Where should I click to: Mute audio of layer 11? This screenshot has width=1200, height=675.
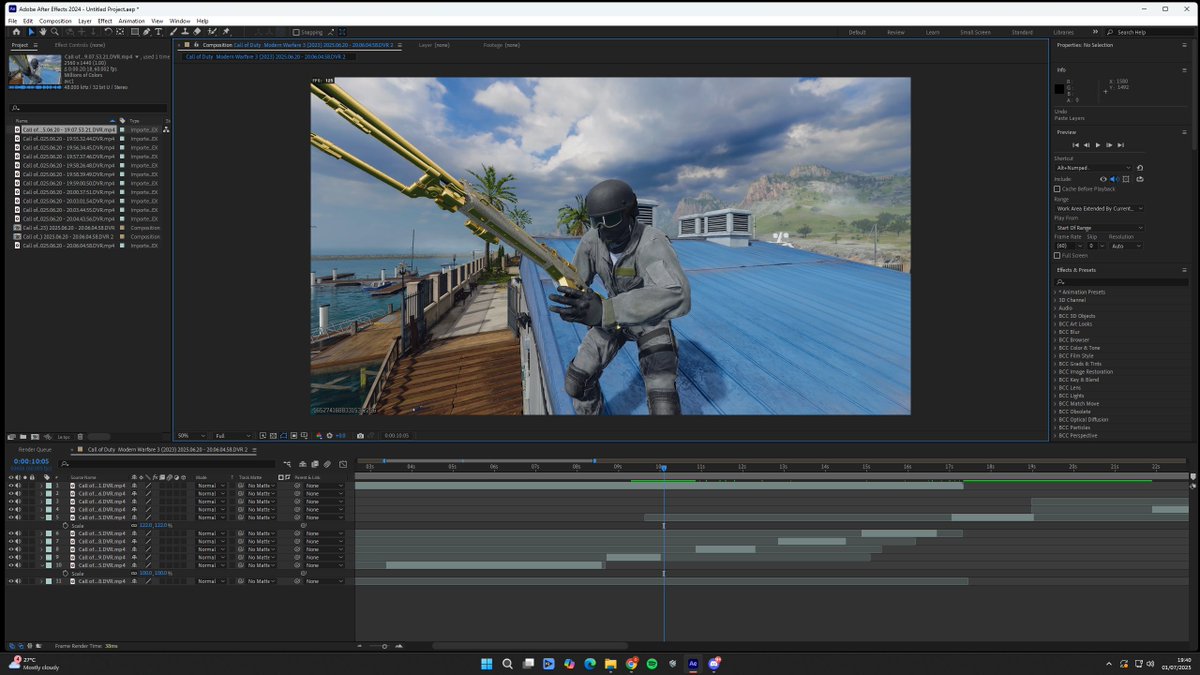click(18, 581)
